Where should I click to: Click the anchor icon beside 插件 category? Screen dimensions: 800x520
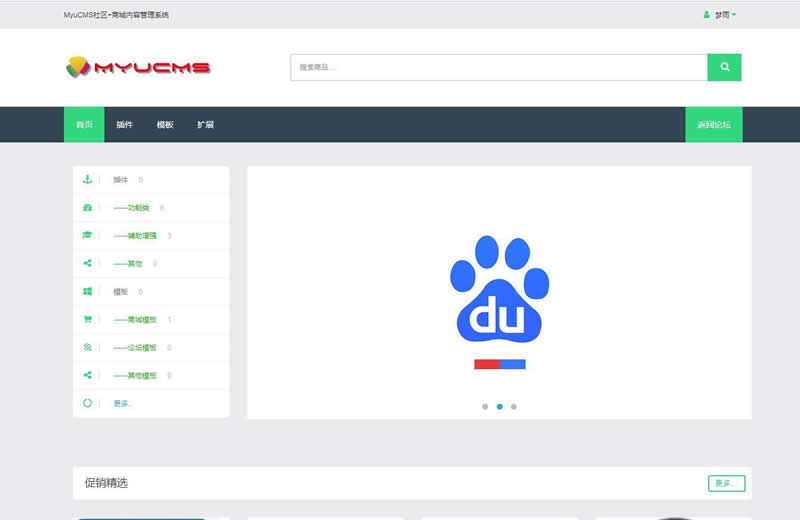coord(87,179)
